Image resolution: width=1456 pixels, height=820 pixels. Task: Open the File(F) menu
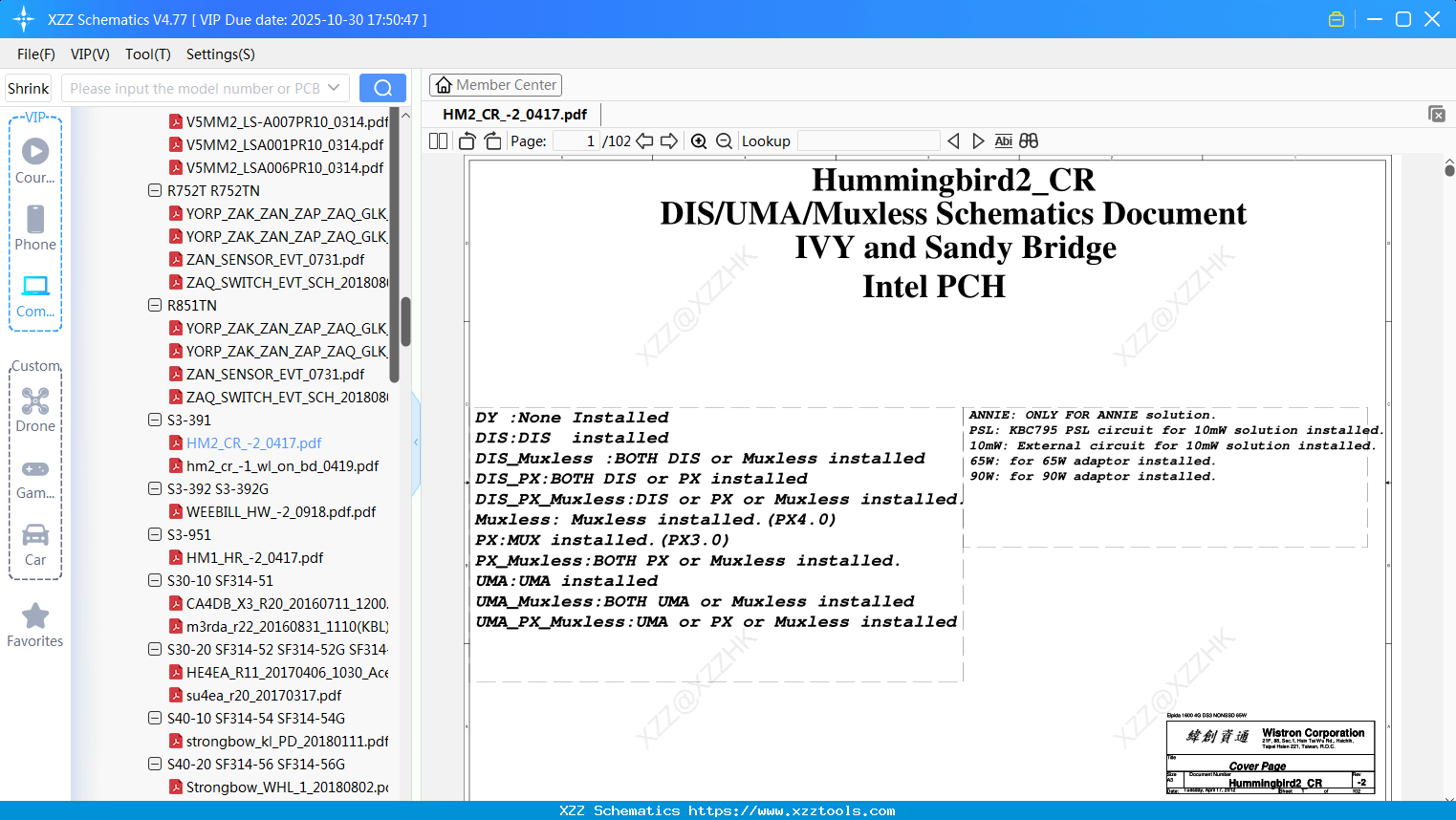point(36,54)
